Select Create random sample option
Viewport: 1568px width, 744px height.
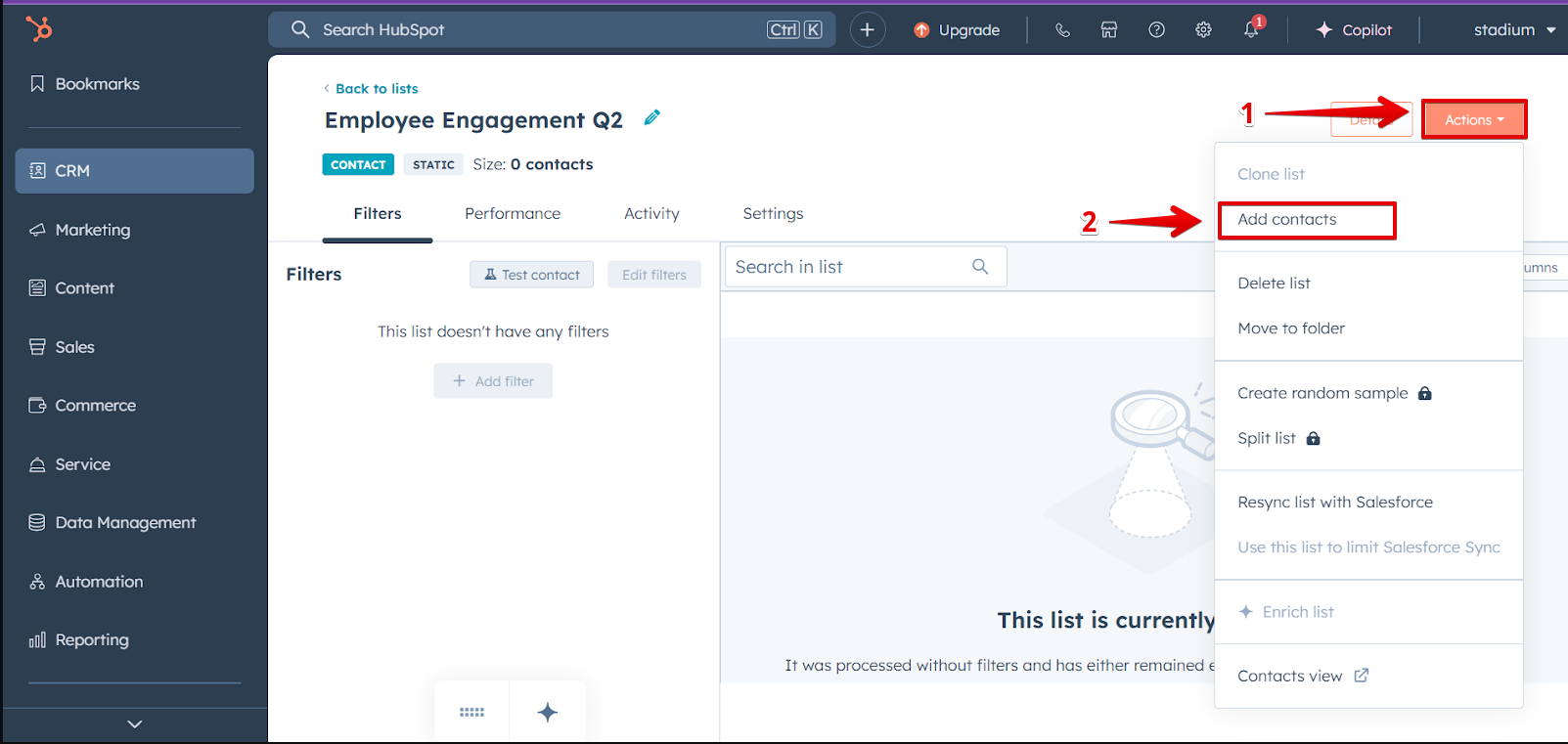1334,393
